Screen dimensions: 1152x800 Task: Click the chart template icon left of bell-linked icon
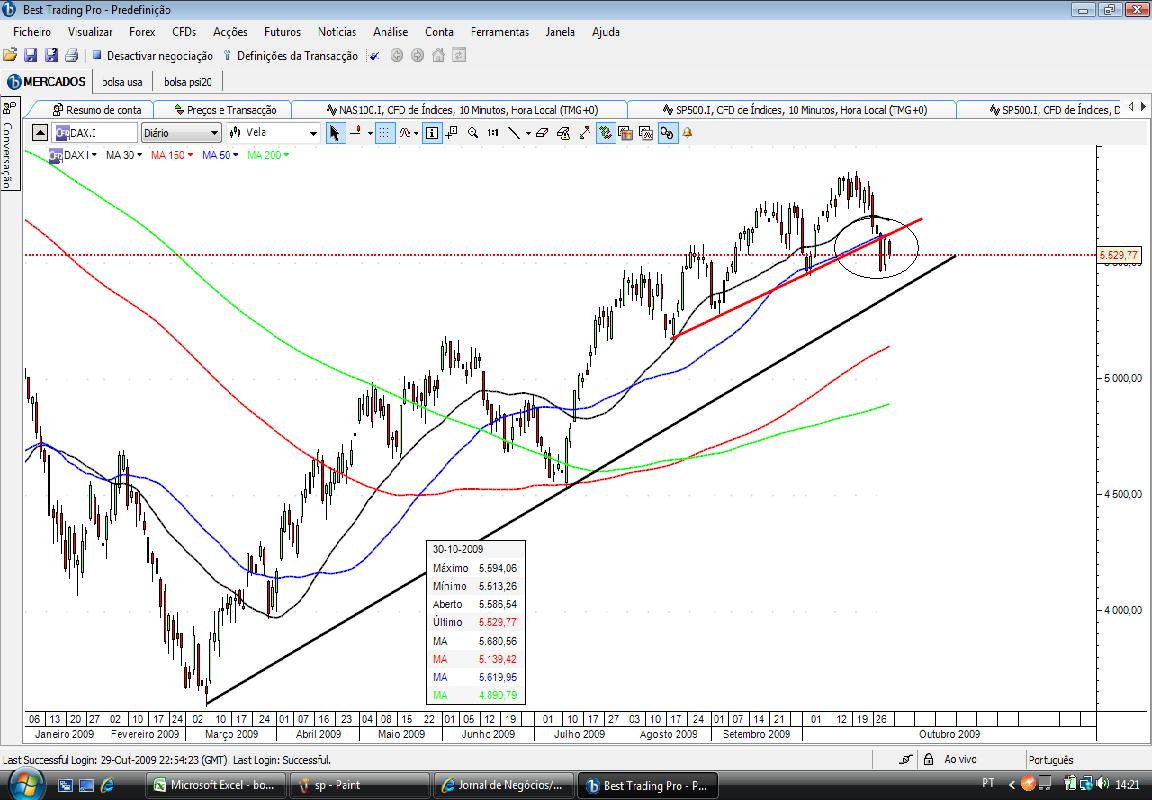646,133
